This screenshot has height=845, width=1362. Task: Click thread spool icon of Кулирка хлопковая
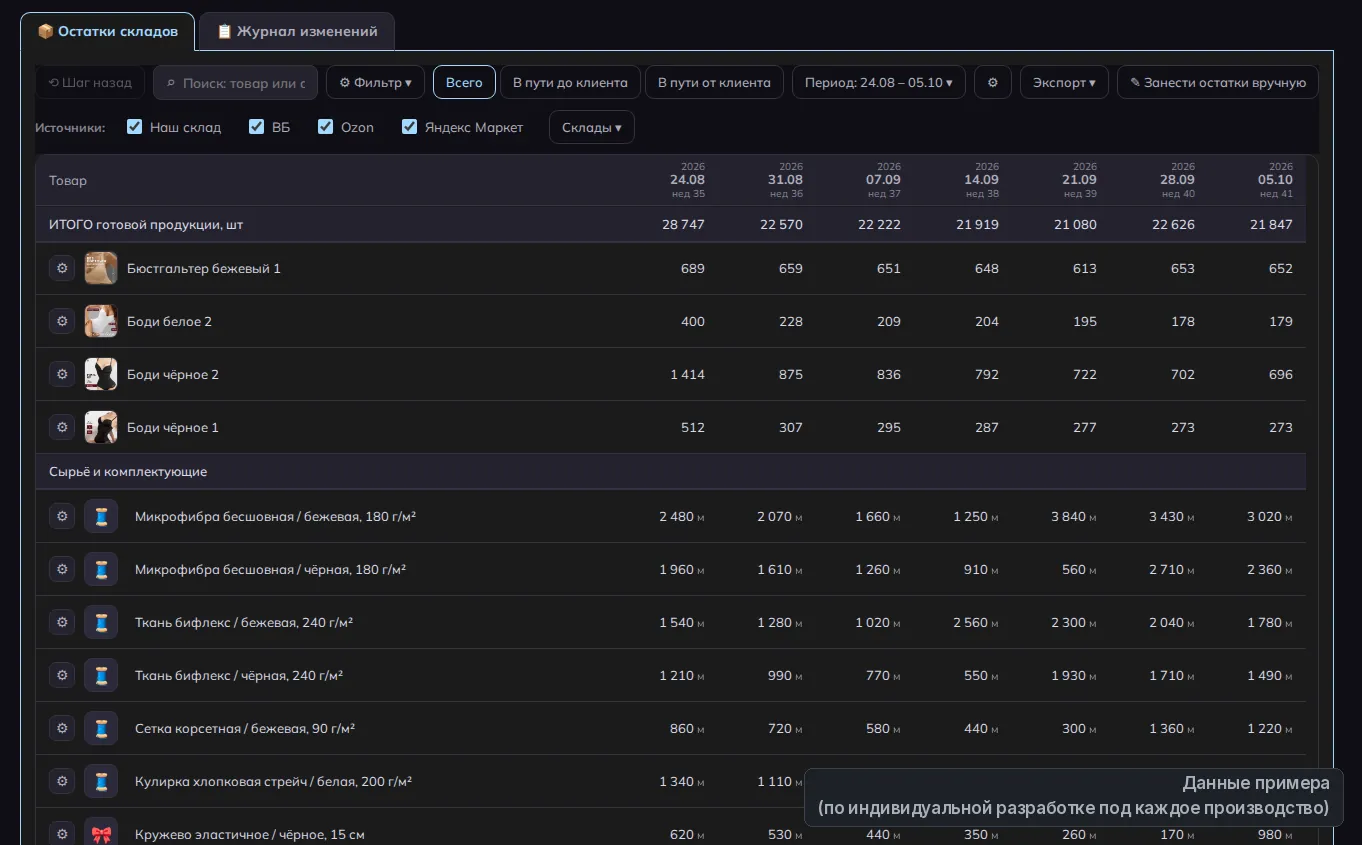101,781
